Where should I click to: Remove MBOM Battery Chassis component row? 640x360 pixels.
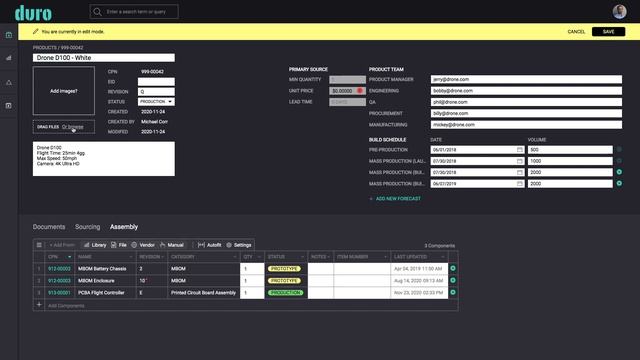(x=453, y=268)
